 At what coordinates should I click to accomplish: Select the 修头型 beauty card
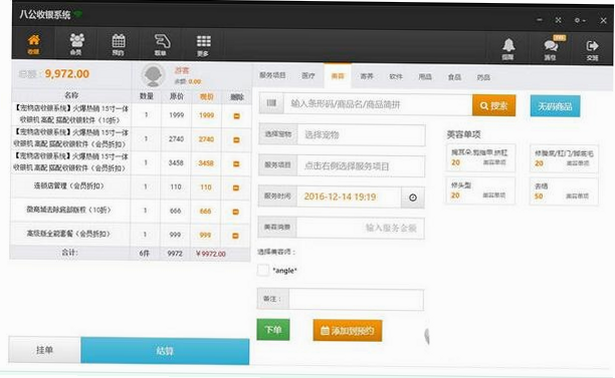point(479,190)
